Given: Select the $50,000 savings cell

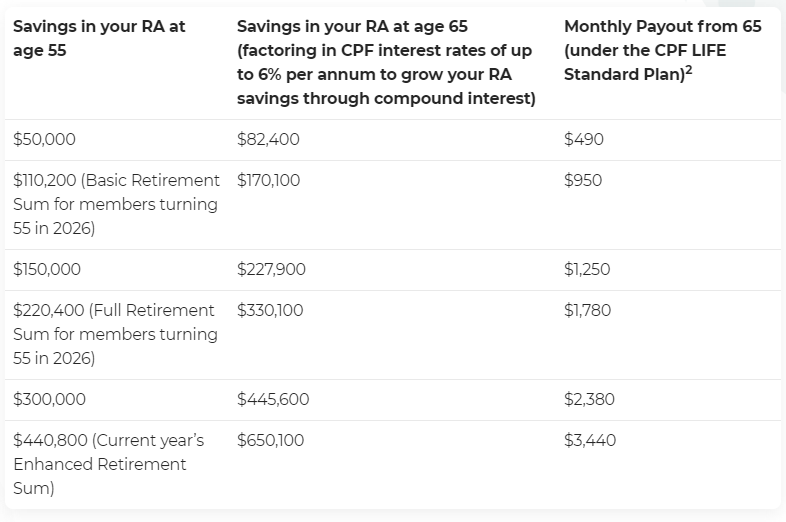Looking at the screenshot, I should pos(44,140).
